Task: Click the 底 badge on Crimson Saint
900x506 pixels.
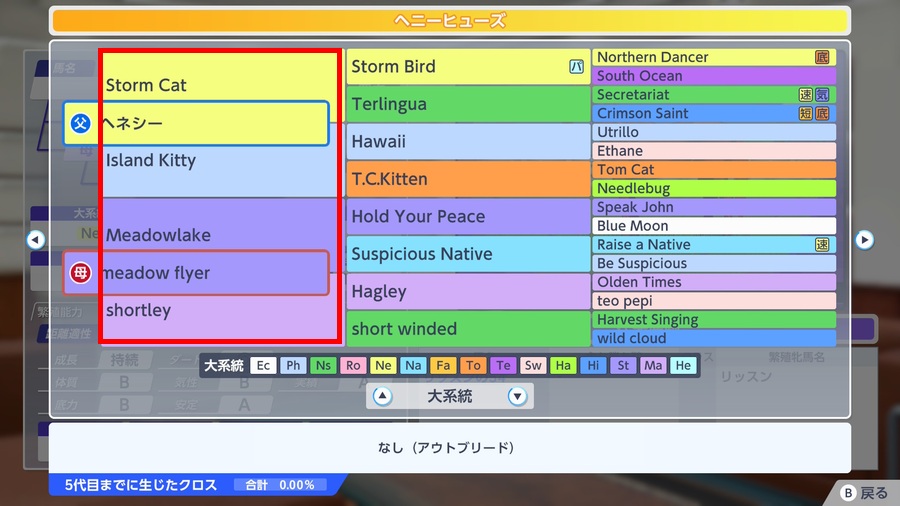Action: tap(822, 113)
